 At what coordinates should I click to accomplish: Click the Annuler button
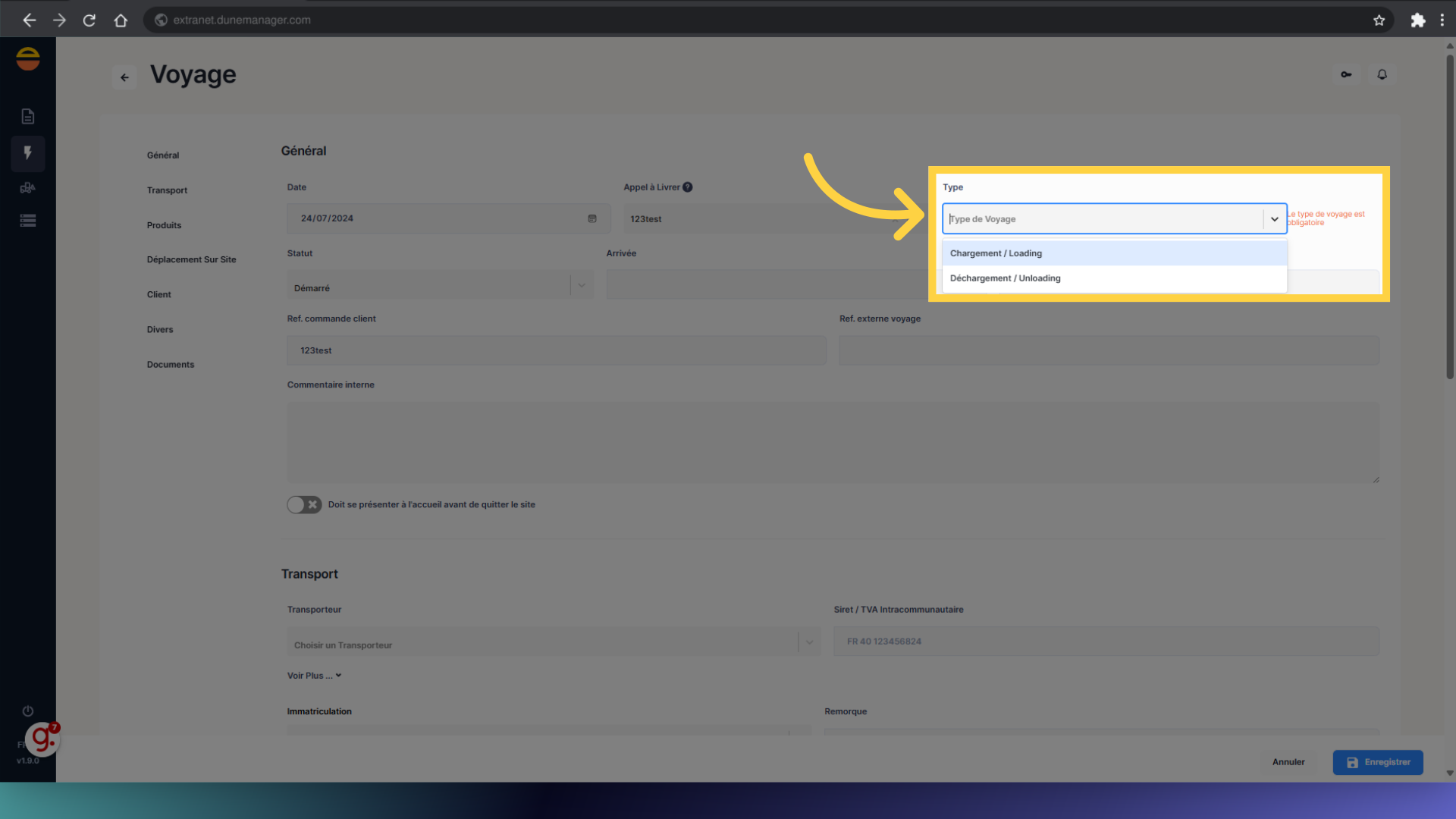pos(1288,762)
